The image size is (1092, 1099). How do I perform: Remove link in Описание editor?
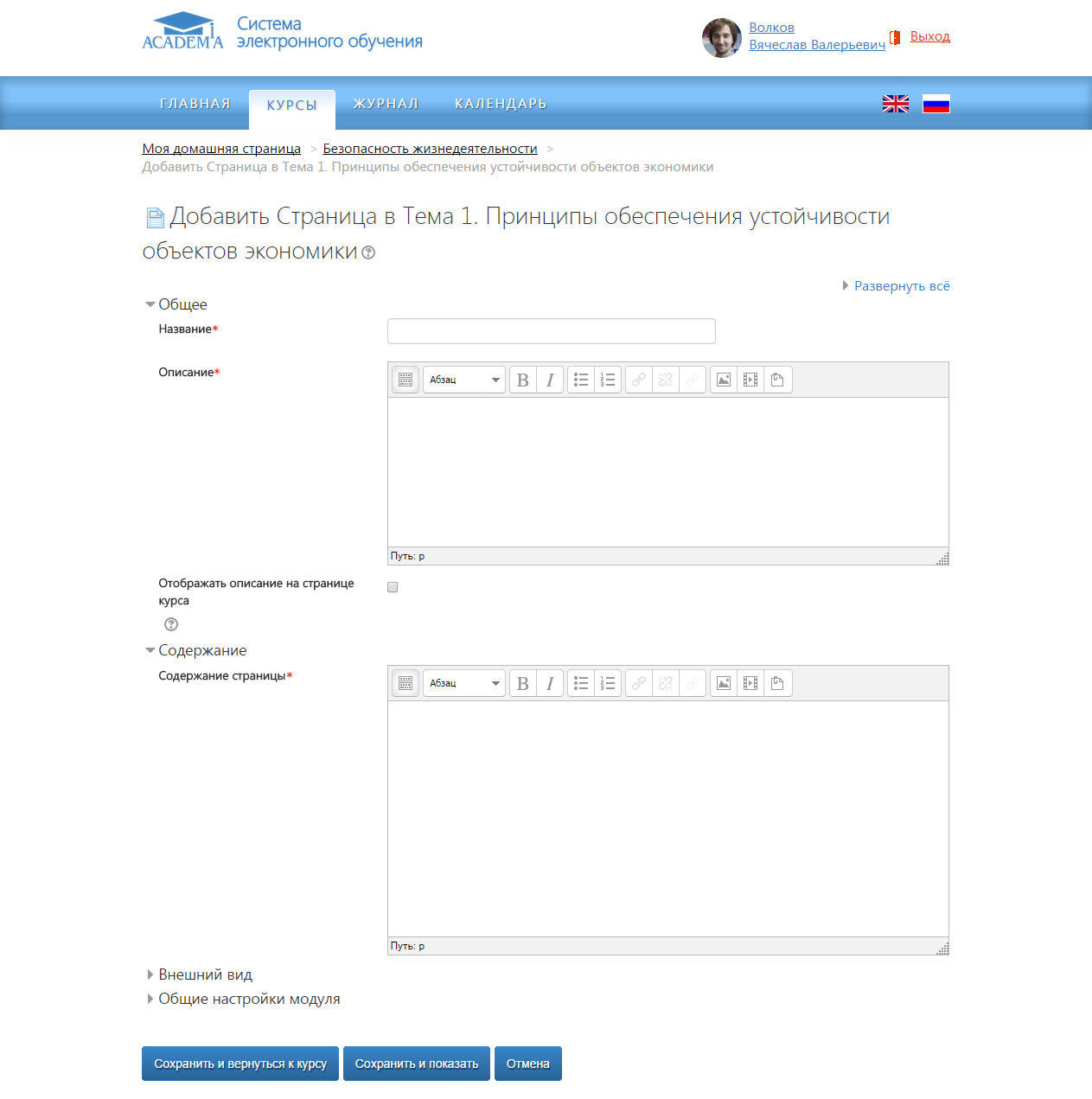coord(666,380)
